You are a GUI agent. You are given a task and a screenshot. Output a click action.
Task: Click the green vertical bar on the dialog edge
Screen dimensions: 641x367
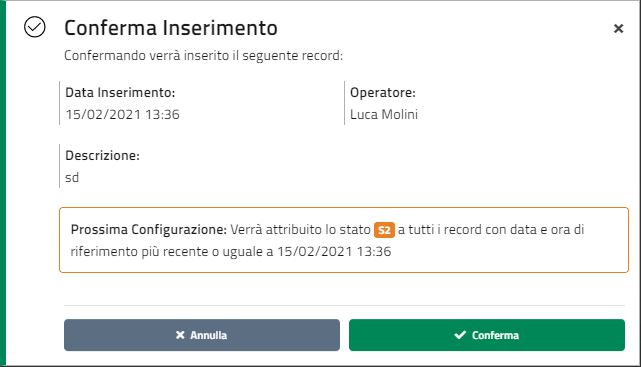[x=3, y=184]
